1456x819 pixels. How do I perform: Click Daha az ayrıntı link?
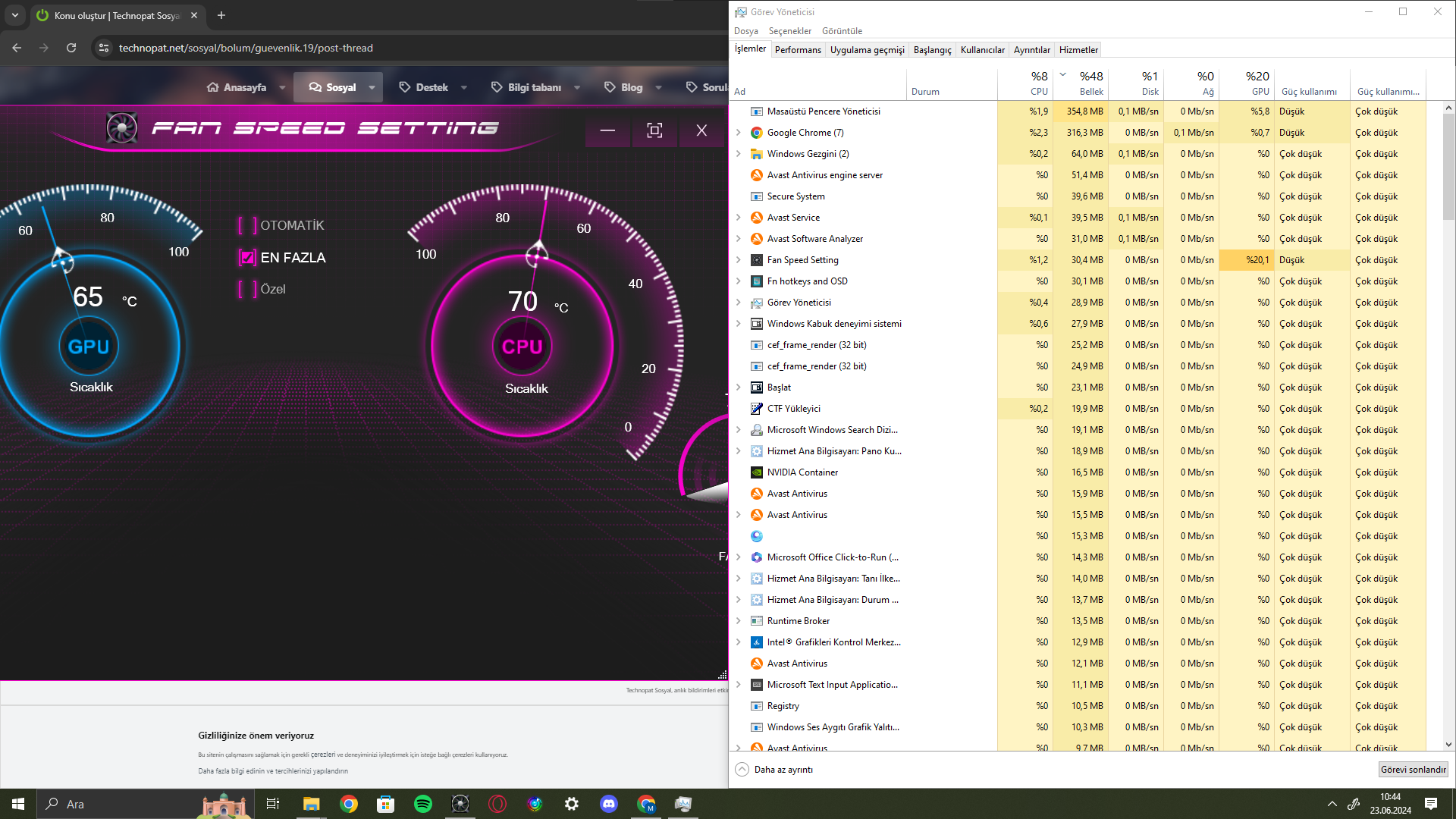point(783,769)
